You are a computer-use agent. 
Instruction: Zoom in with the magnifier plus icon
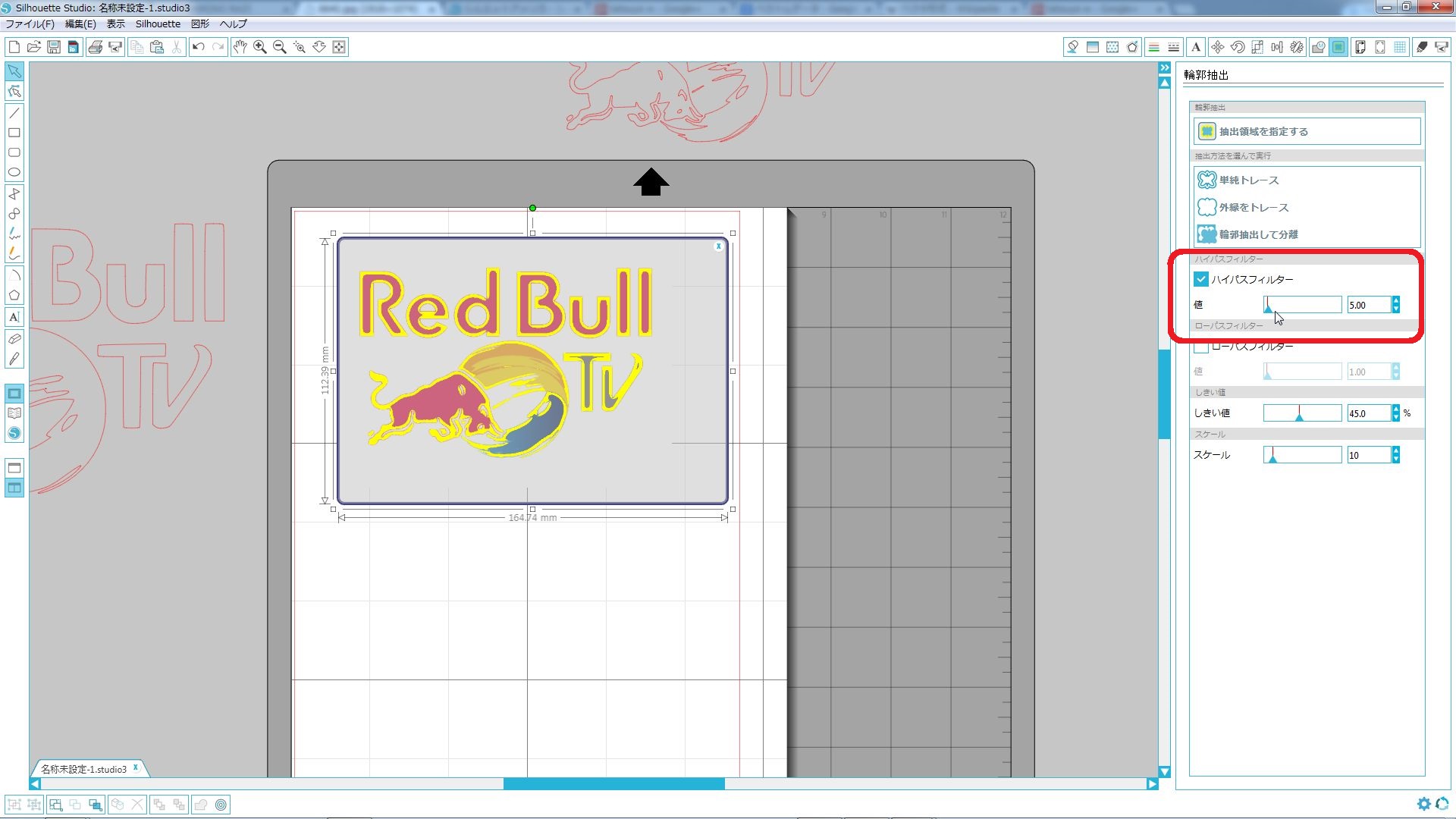(x=260, y=47)
